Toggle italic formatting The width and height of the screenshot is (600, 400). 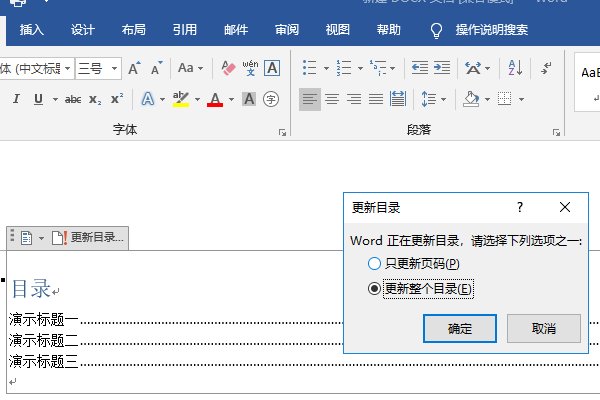click(x=16, y=99)
